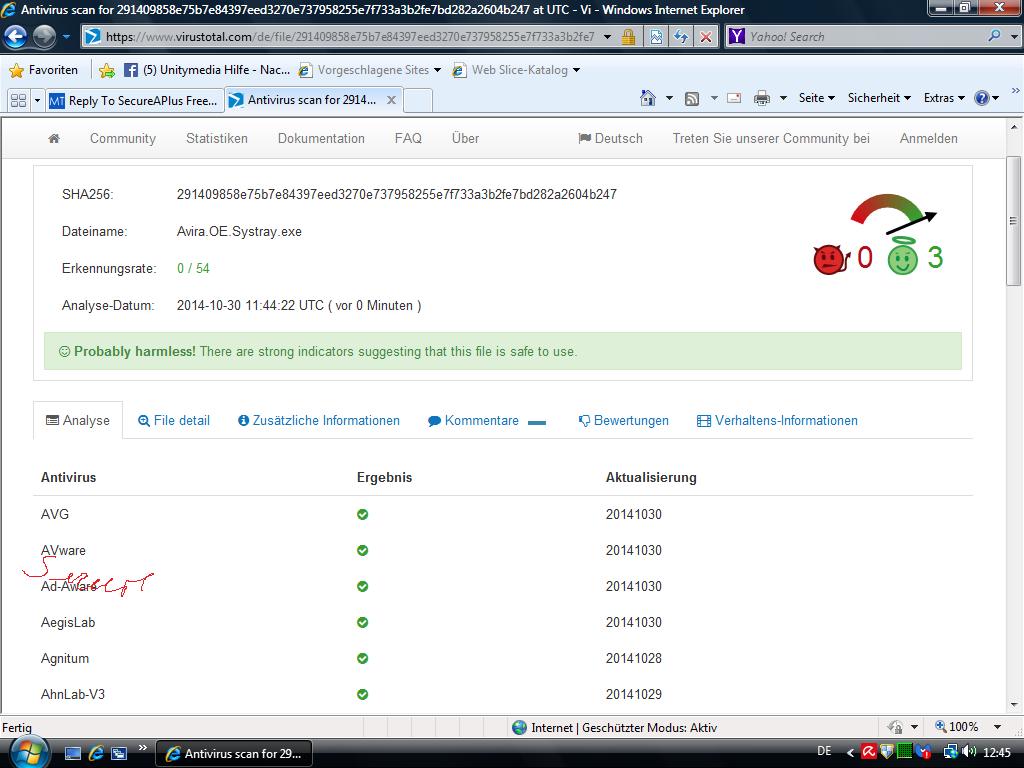Click the Show Desktop quick launch icon
The height and width of the screenshot is (768, 1024).
pos(72,753)
